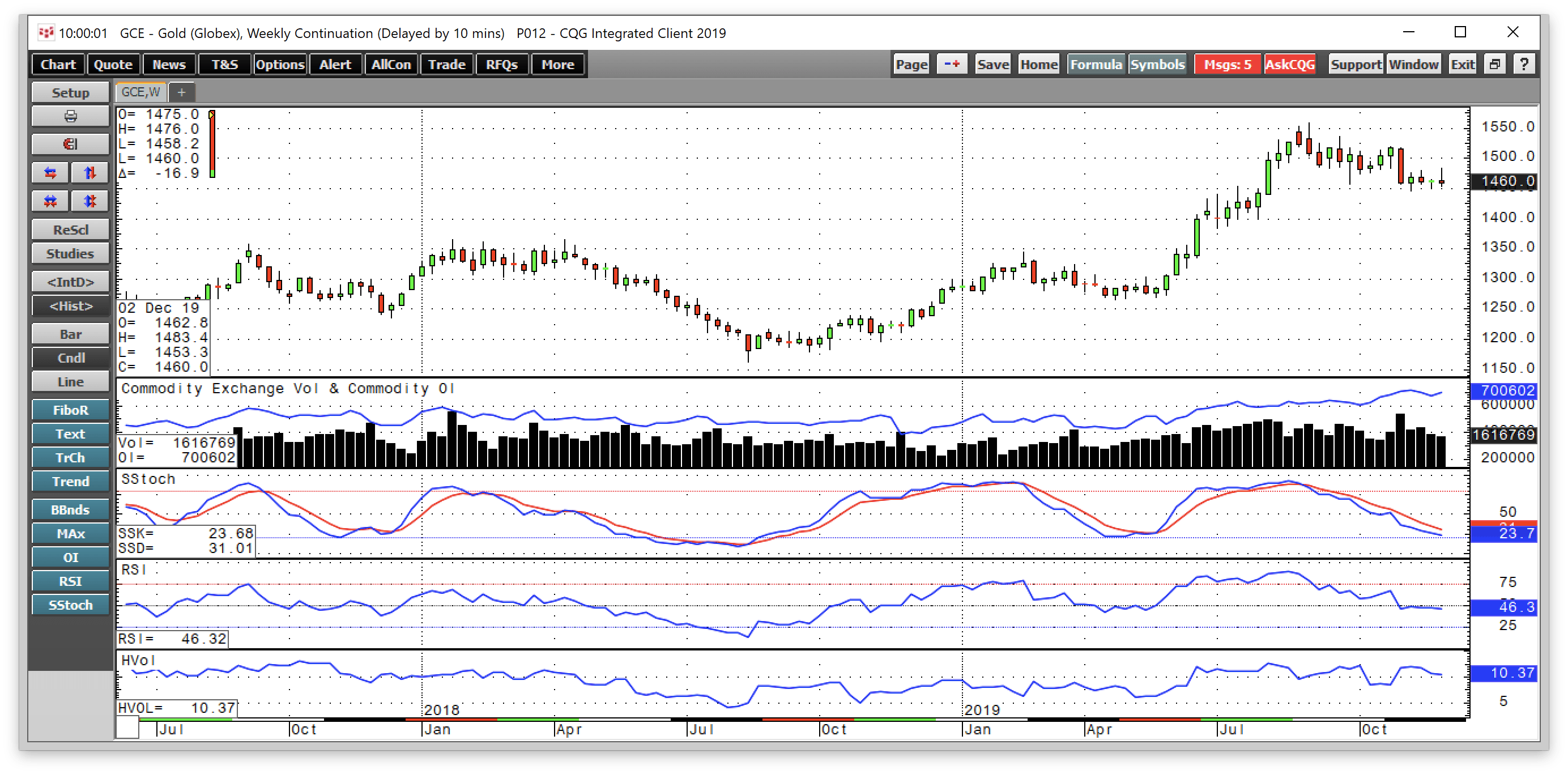The width and height of the screenshot is (1568, 774).
Task: Click the printer icon button
Action: click(71, 116)
